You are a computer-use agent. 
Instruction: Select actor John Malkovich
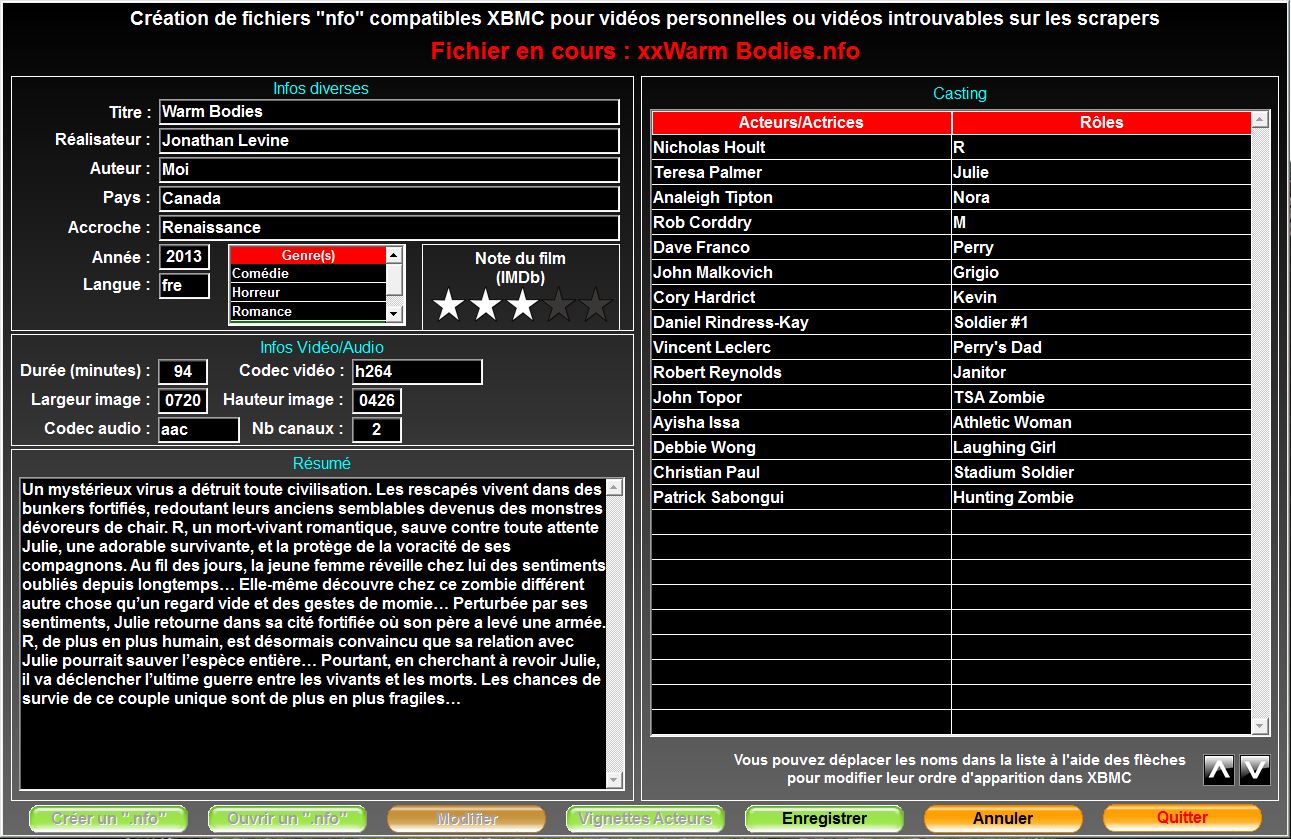coord(801,272)
